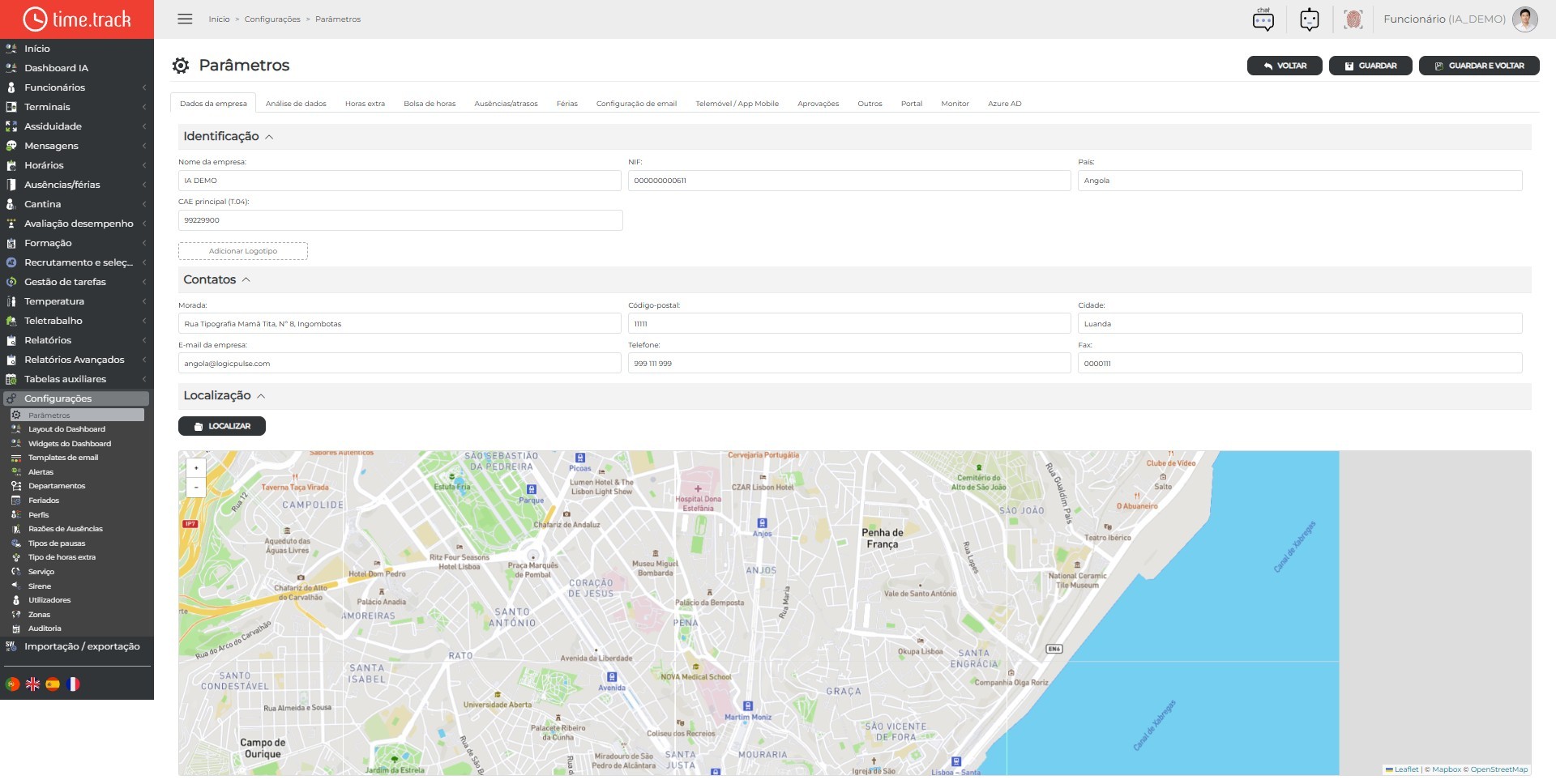Screen dimensions: 1556x784
Task: Click the E-mail da empresa field
Action: coord(400,364)
